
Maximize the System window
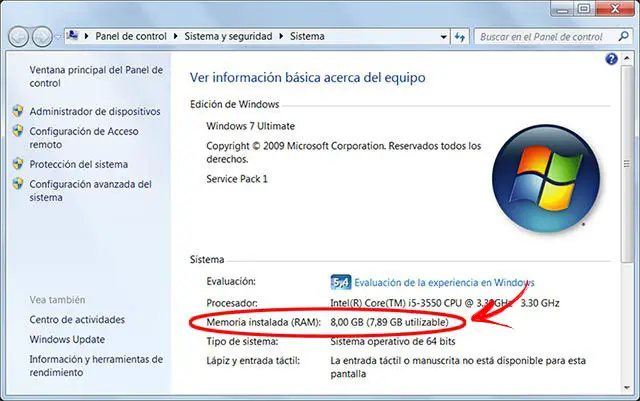click(584, 8)
